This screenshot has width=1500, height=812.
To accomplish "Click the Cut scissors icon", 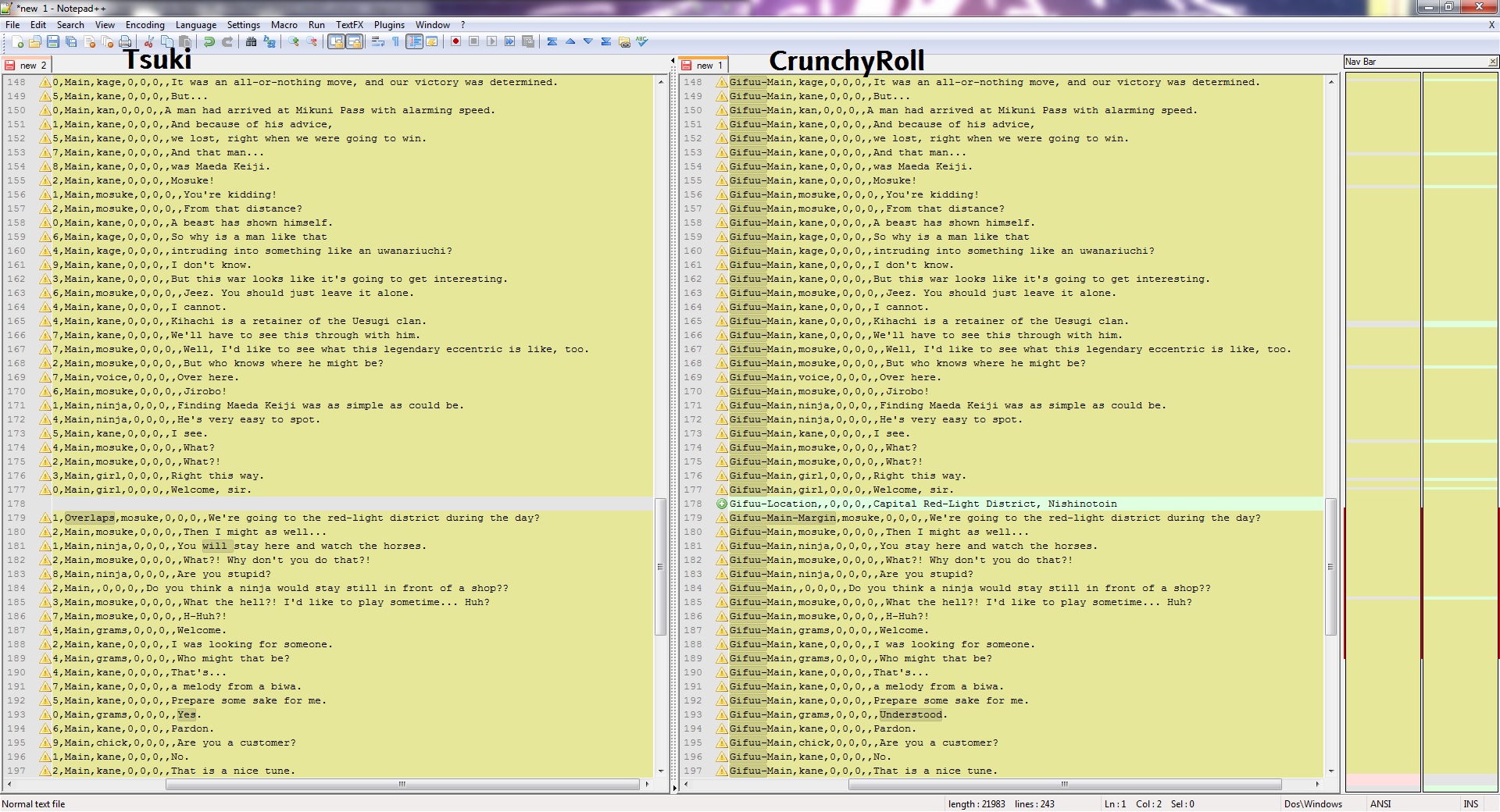I will pos(148,42).
